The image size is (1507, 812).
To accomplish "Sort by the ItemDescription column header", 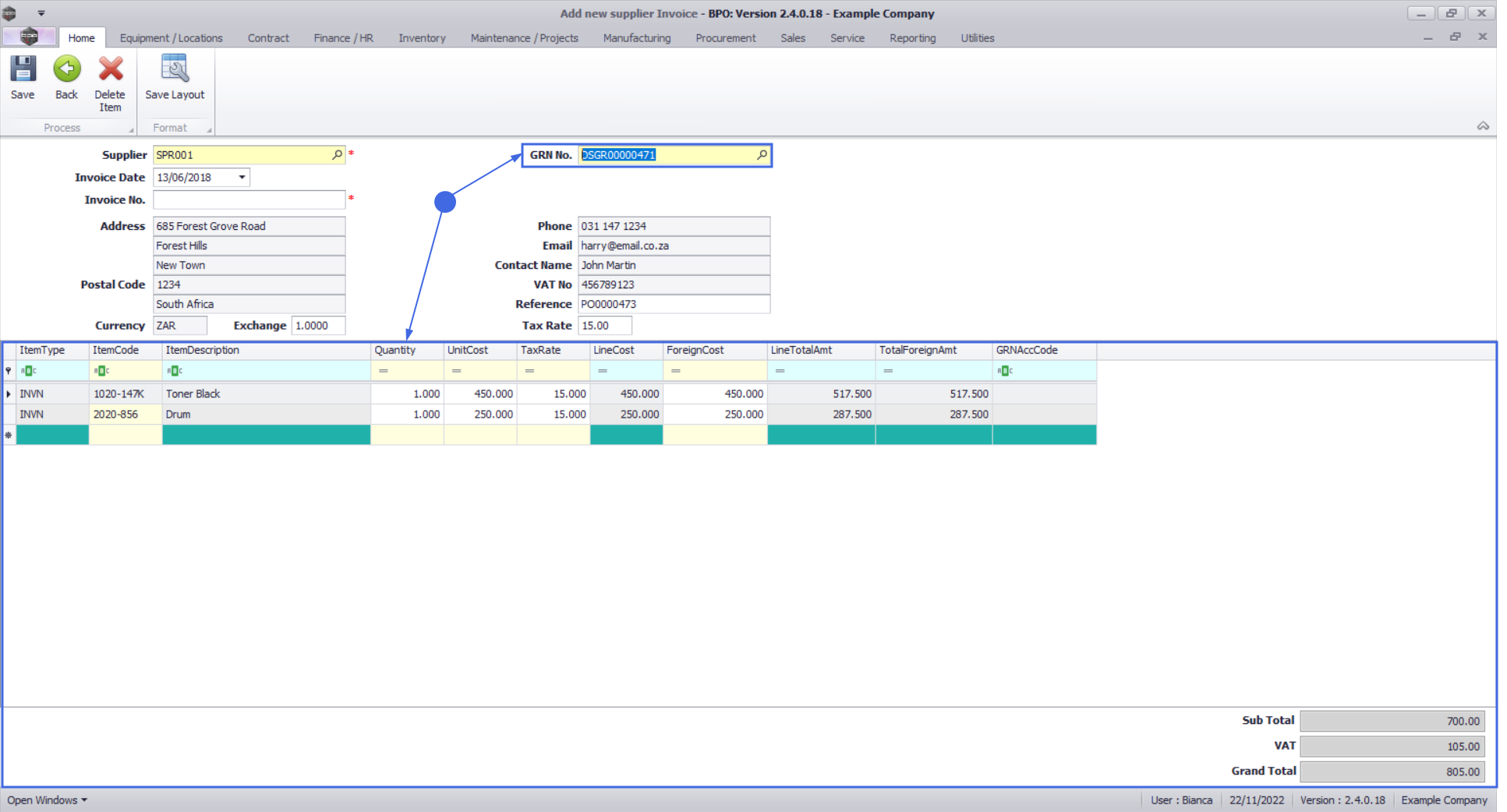I will coord(267,350).
